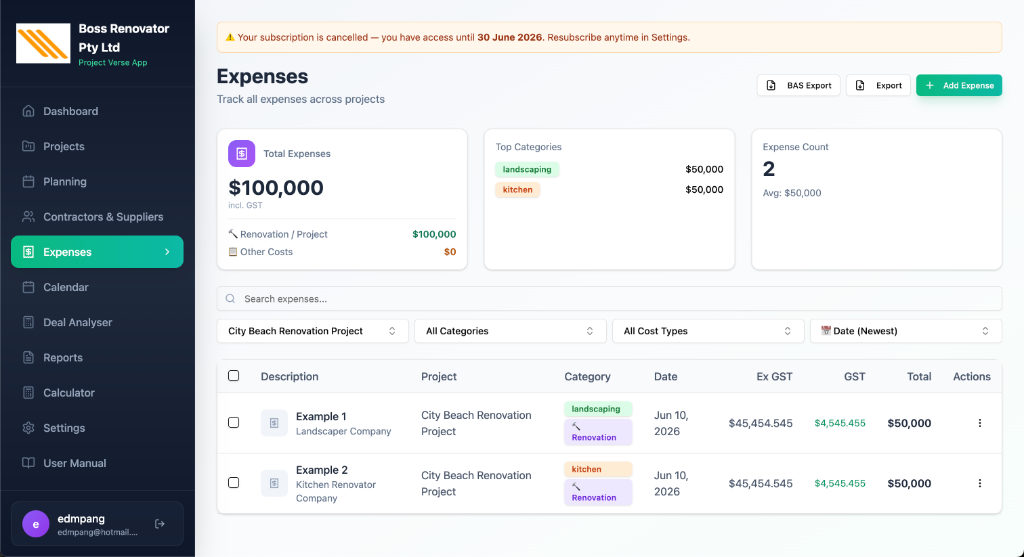Tick the checkbox for Example 2
Screen dimensions: 1024x557
[234, 483]
